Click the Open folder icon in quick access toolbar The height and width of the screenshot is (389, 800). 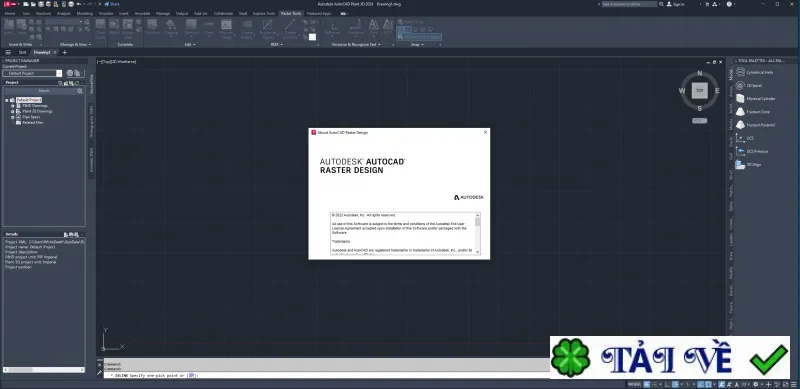[34, 4]
